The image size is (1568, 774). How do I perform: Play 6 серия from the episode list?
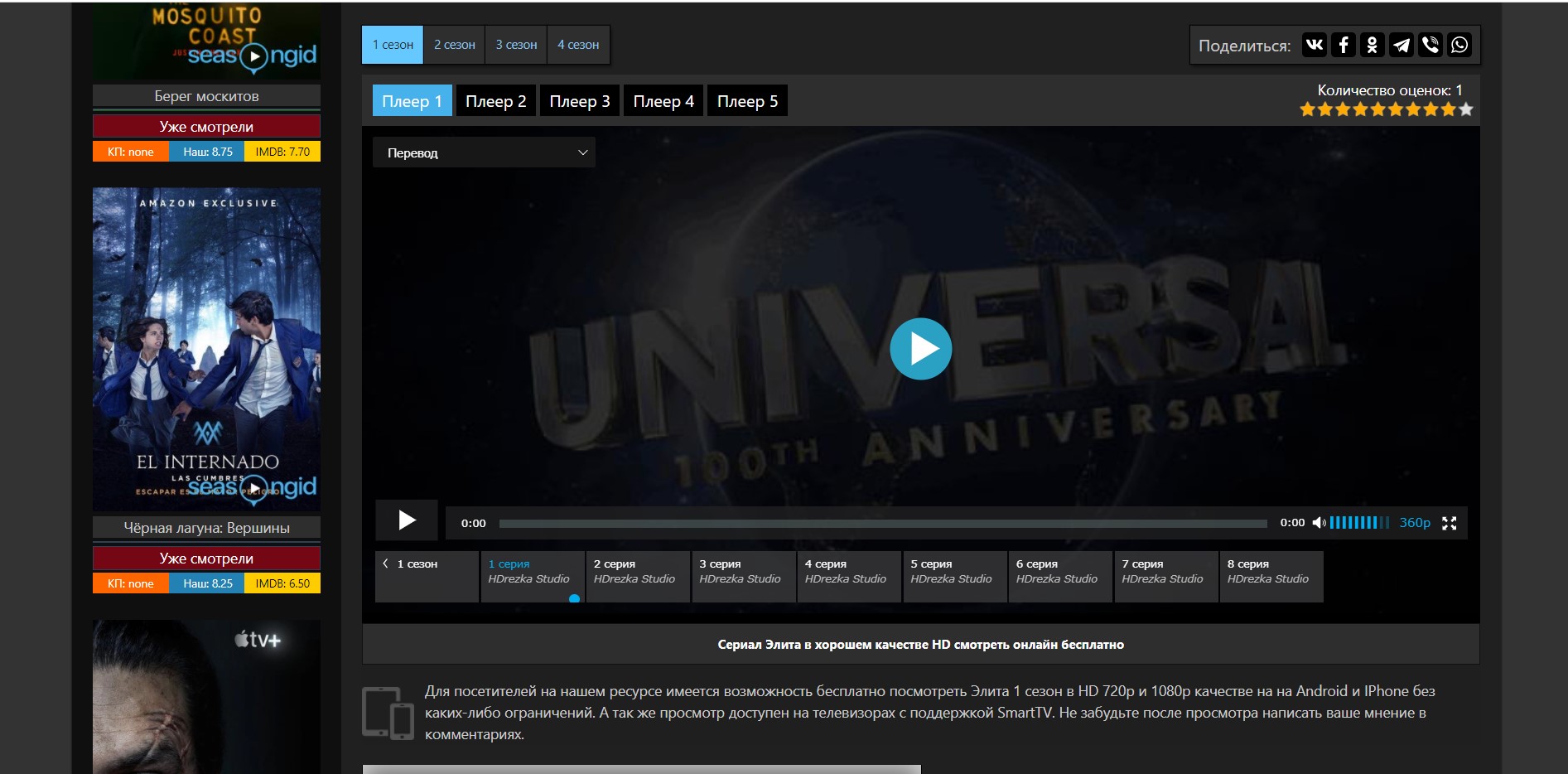pos(1060,576)
